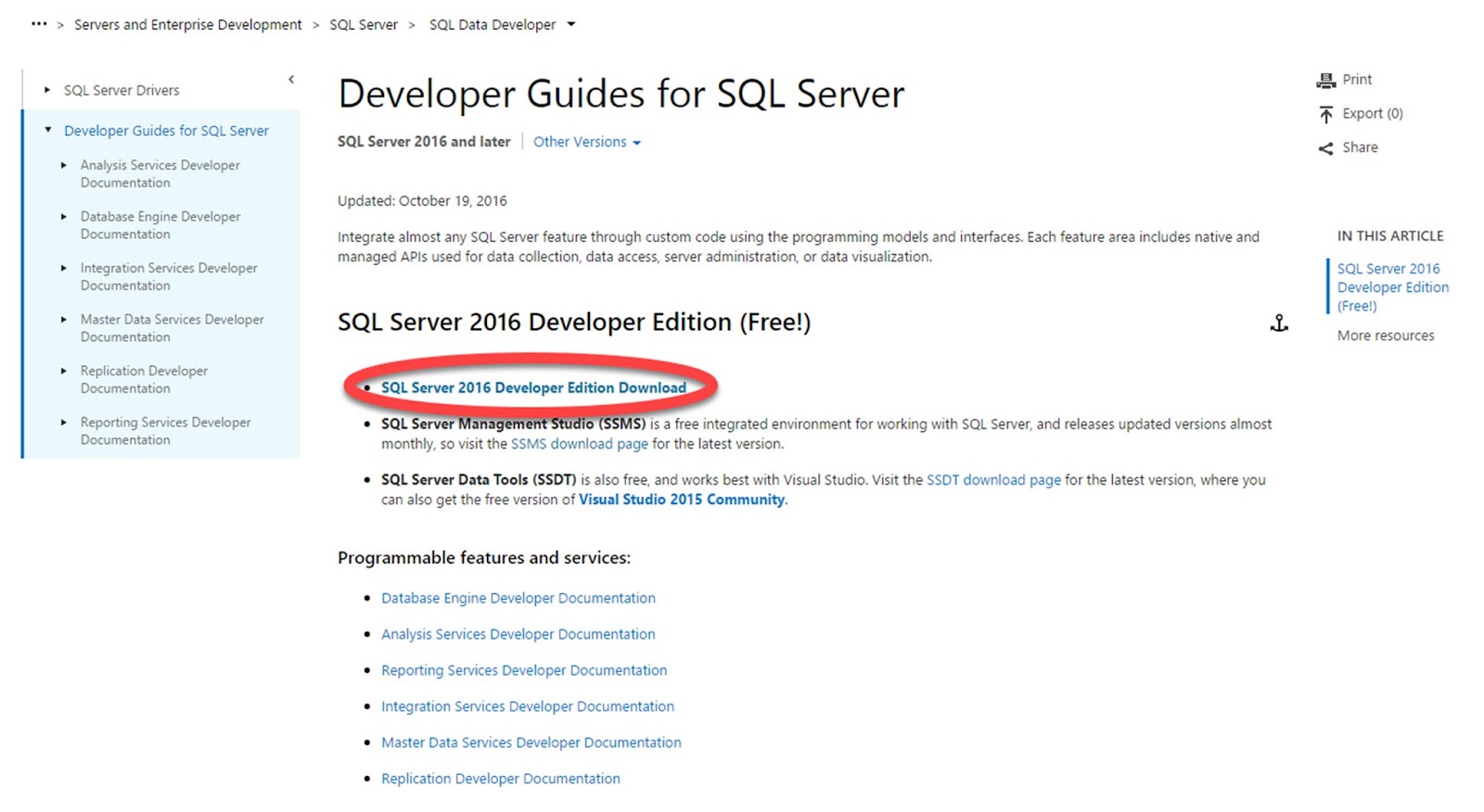
Task: Select Developer Guides for SQL Server in sidebar
Action: [166, 131]
